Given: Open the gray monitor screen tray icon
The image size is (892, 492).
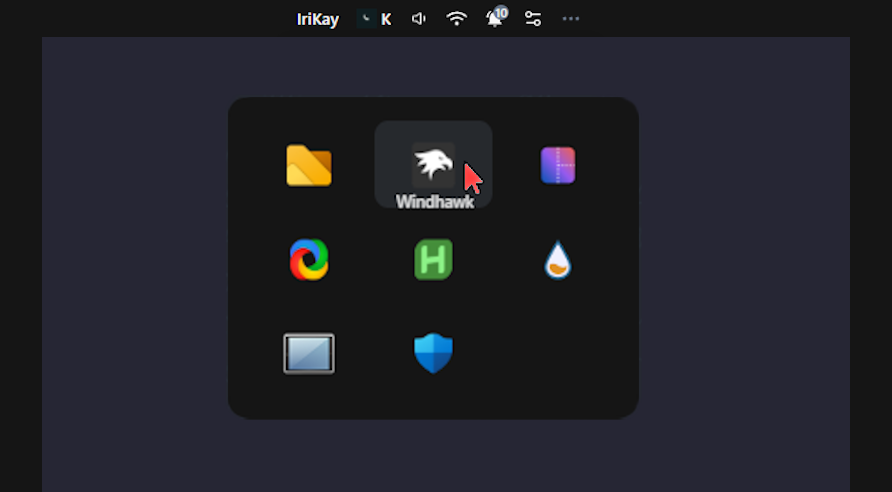Looking at the screenshot, I should (x=309, y=354).
